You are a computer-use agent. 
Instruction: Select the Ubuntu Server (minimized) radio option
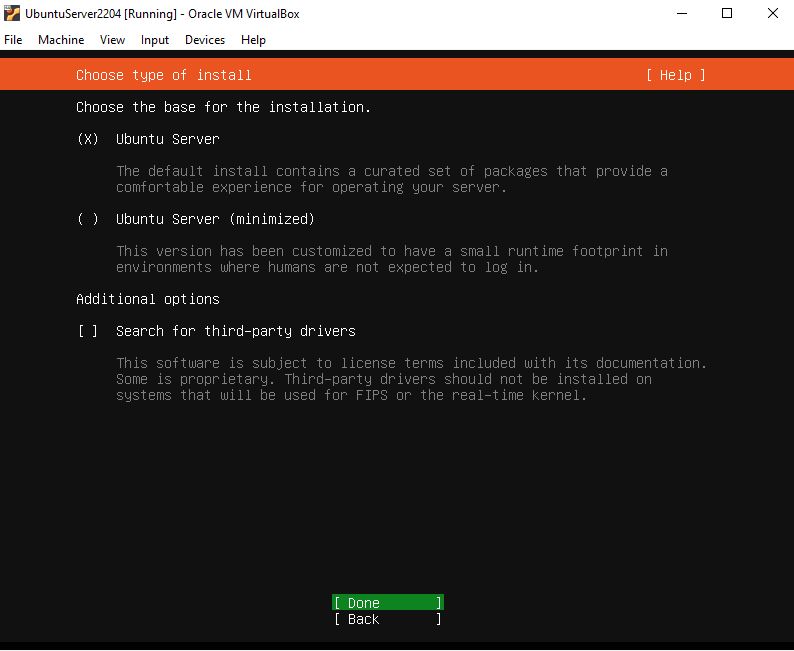click(x=88, y=219)
